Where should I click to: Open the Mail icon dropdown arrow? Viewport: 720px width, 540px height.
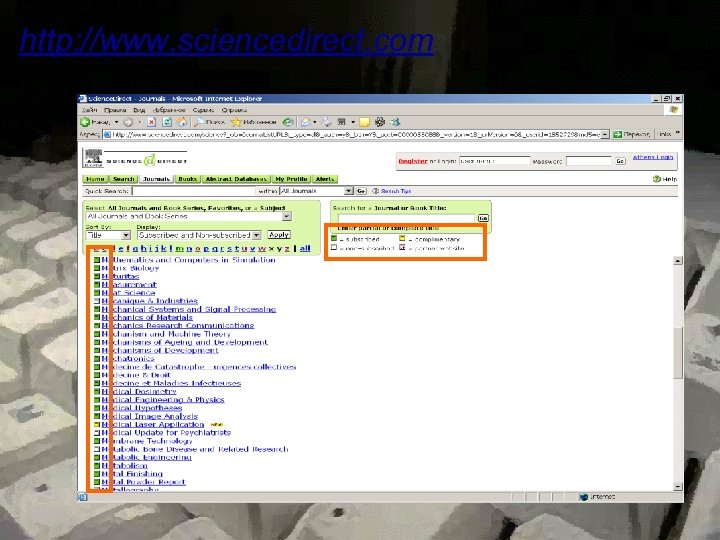(315, 122)
